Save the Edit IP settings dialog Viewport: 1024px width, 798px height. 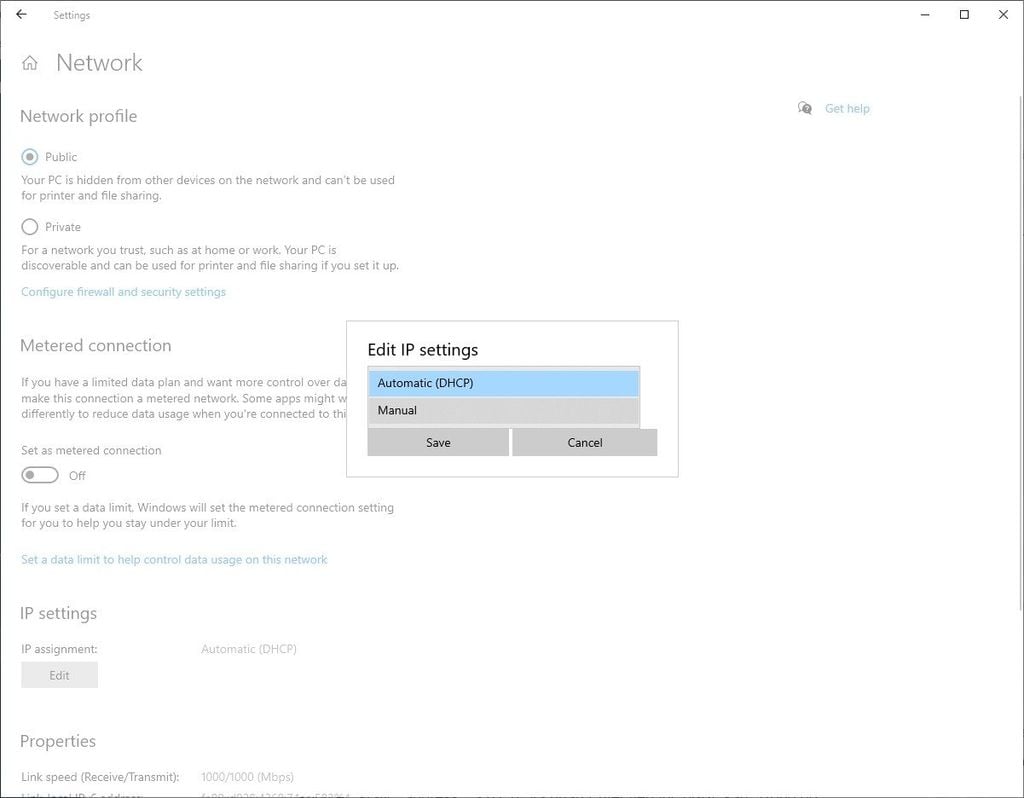(438, 443)
